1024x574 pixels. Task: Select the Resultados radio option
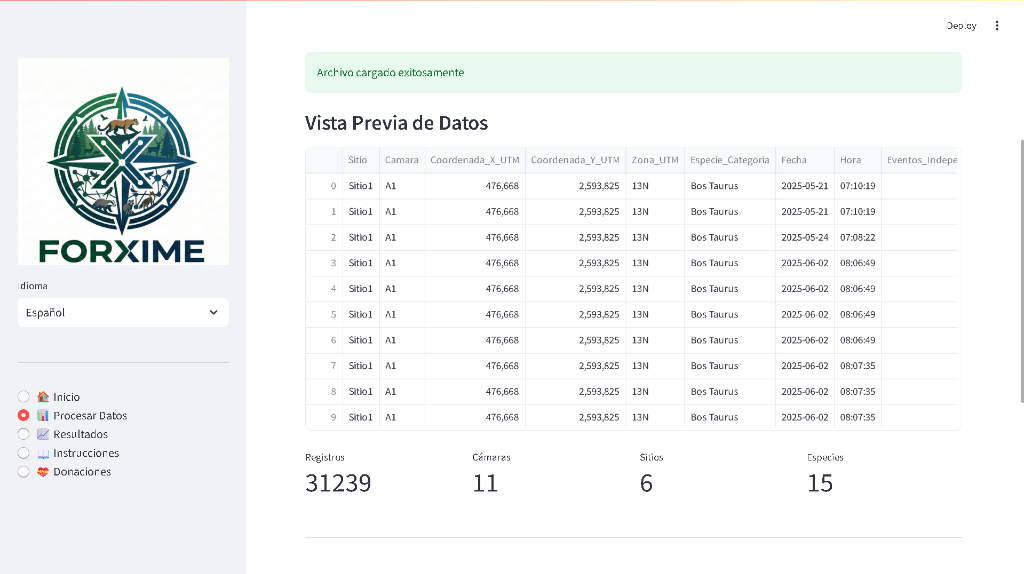click(x=24, y=435)
